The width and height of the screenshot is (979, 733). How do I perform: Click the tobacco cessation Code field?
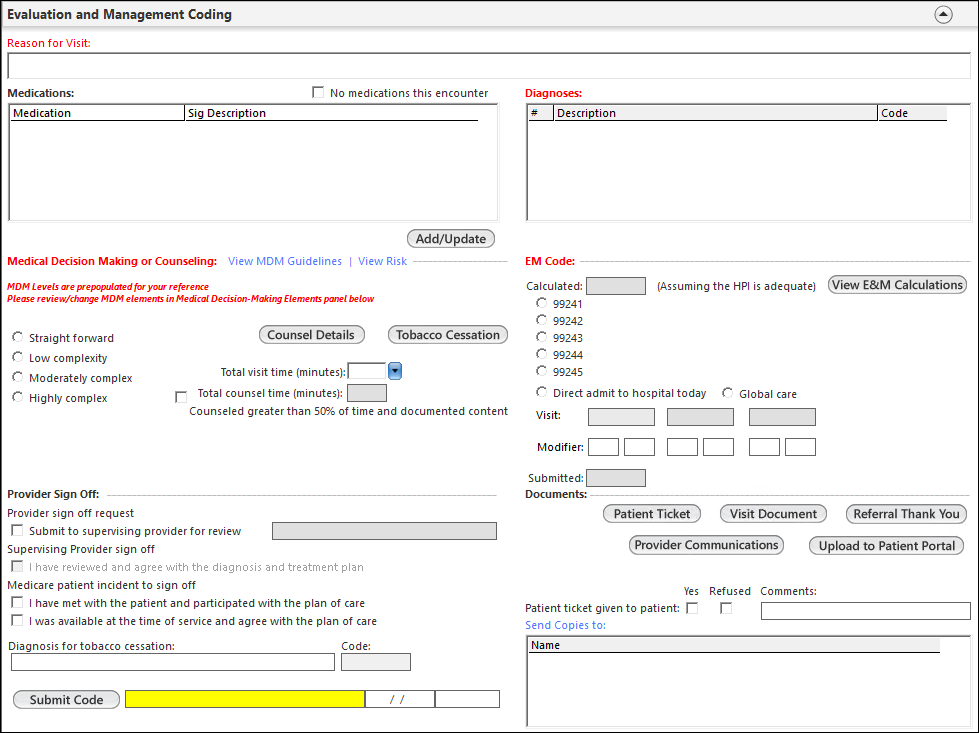pos(376,662)
